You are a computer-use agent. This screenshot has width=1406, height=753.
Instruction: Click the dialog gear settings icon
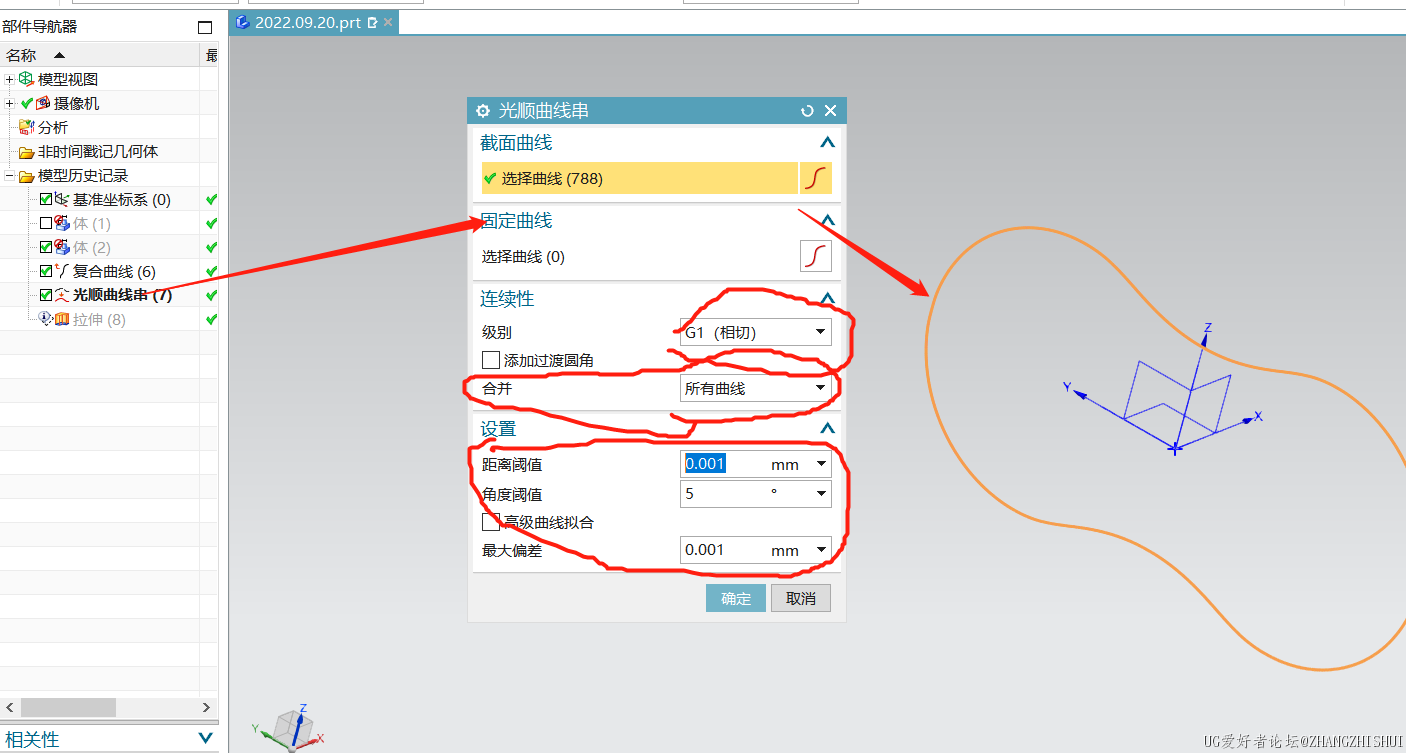point(483,110)
